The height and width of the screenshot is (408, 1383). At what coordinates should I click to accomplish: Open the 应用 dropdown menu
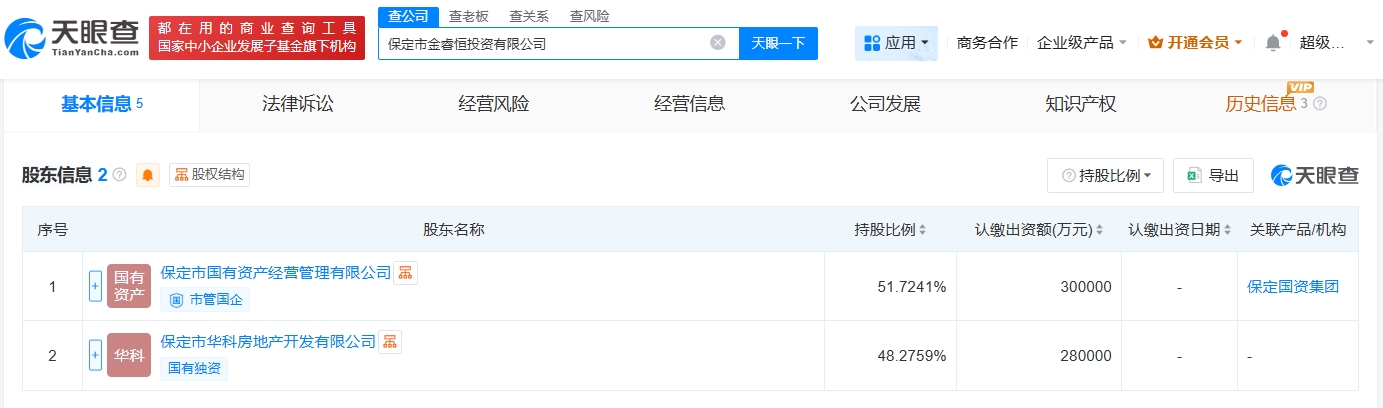coord(896,43)
